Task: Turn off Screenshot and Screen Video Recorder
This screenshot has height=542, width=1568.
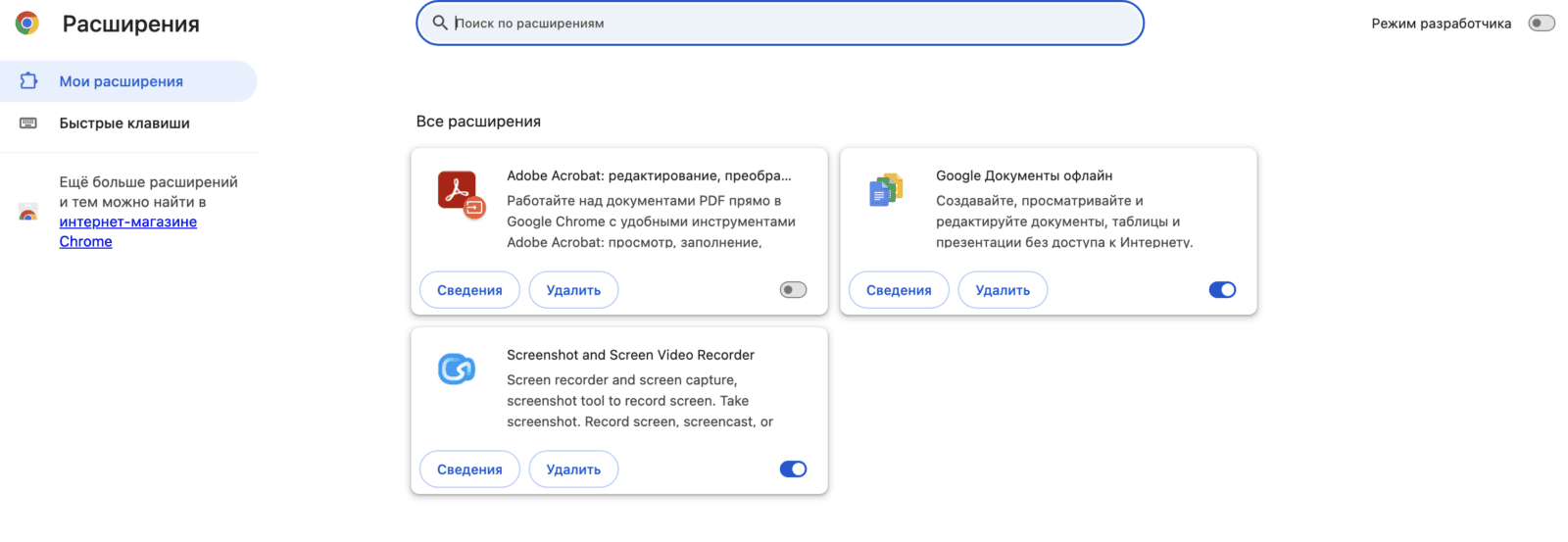Action: coord(793,469)
